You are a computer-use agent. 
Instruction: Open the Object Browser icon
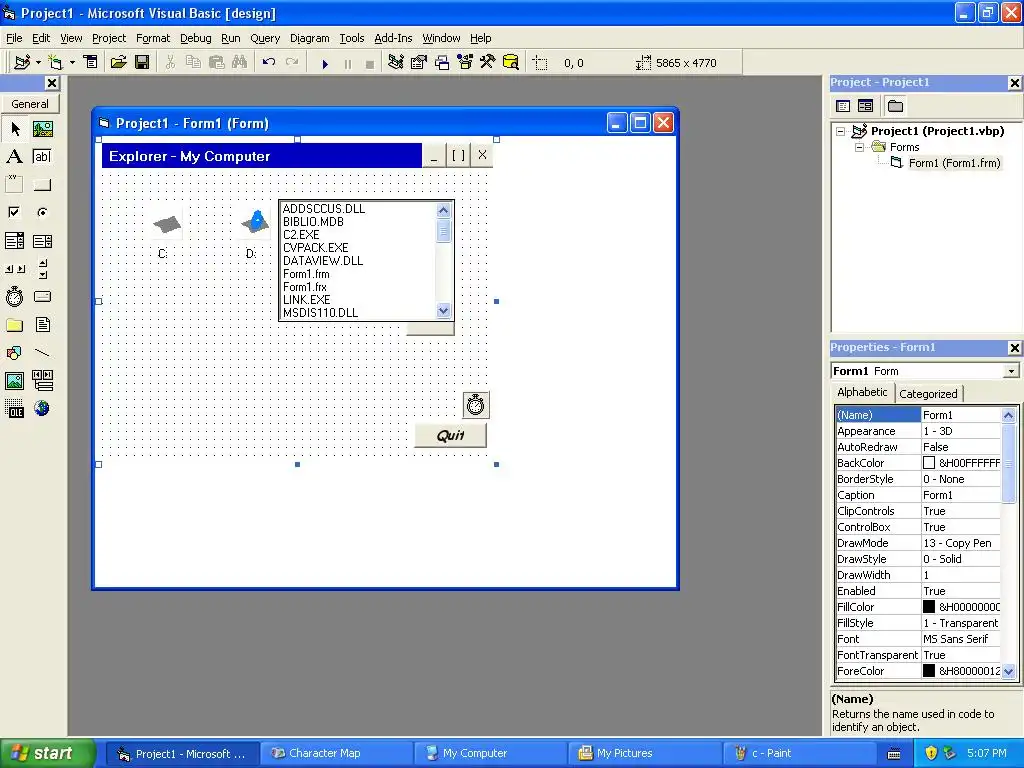click(465, 62)
